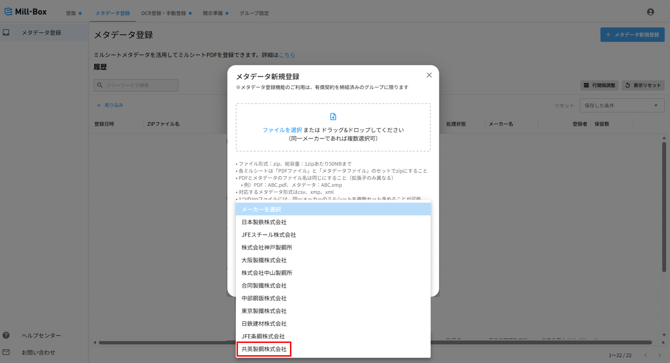This screenshot has width=670, height=363.
Task: Click the sidebar メタデータ登録 inbox icon
Action: point(6,32)
